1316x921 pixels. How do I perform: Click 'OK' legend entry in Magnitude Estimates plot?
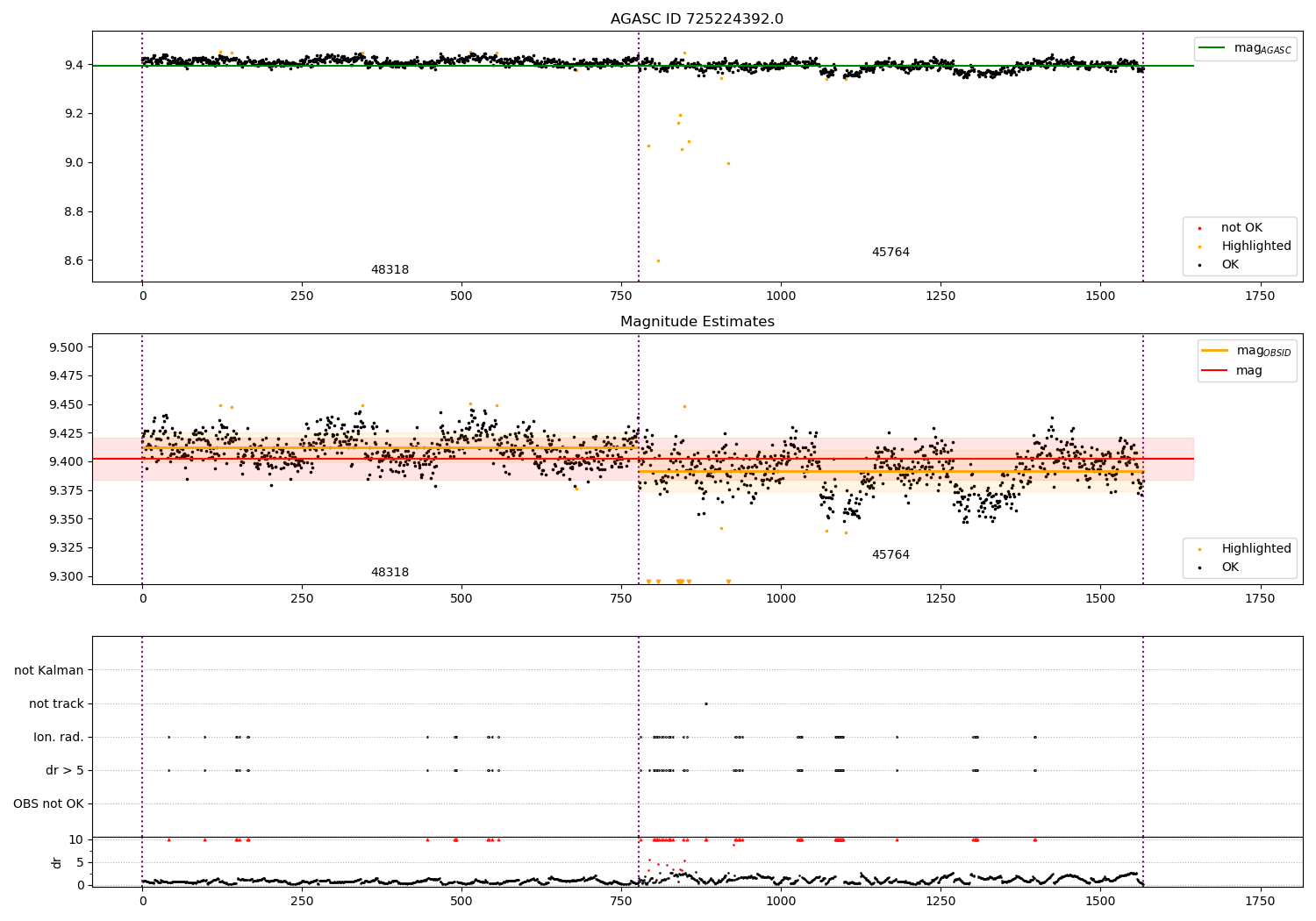[x=1219, y=568]
